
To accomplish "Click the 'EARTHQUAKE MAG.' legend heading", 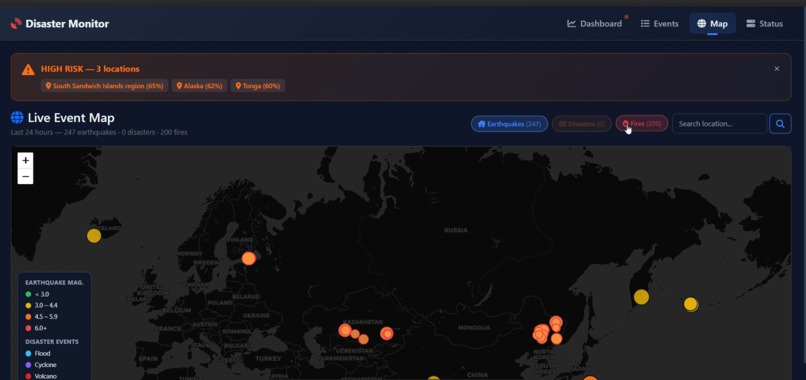I will point(54,282).
